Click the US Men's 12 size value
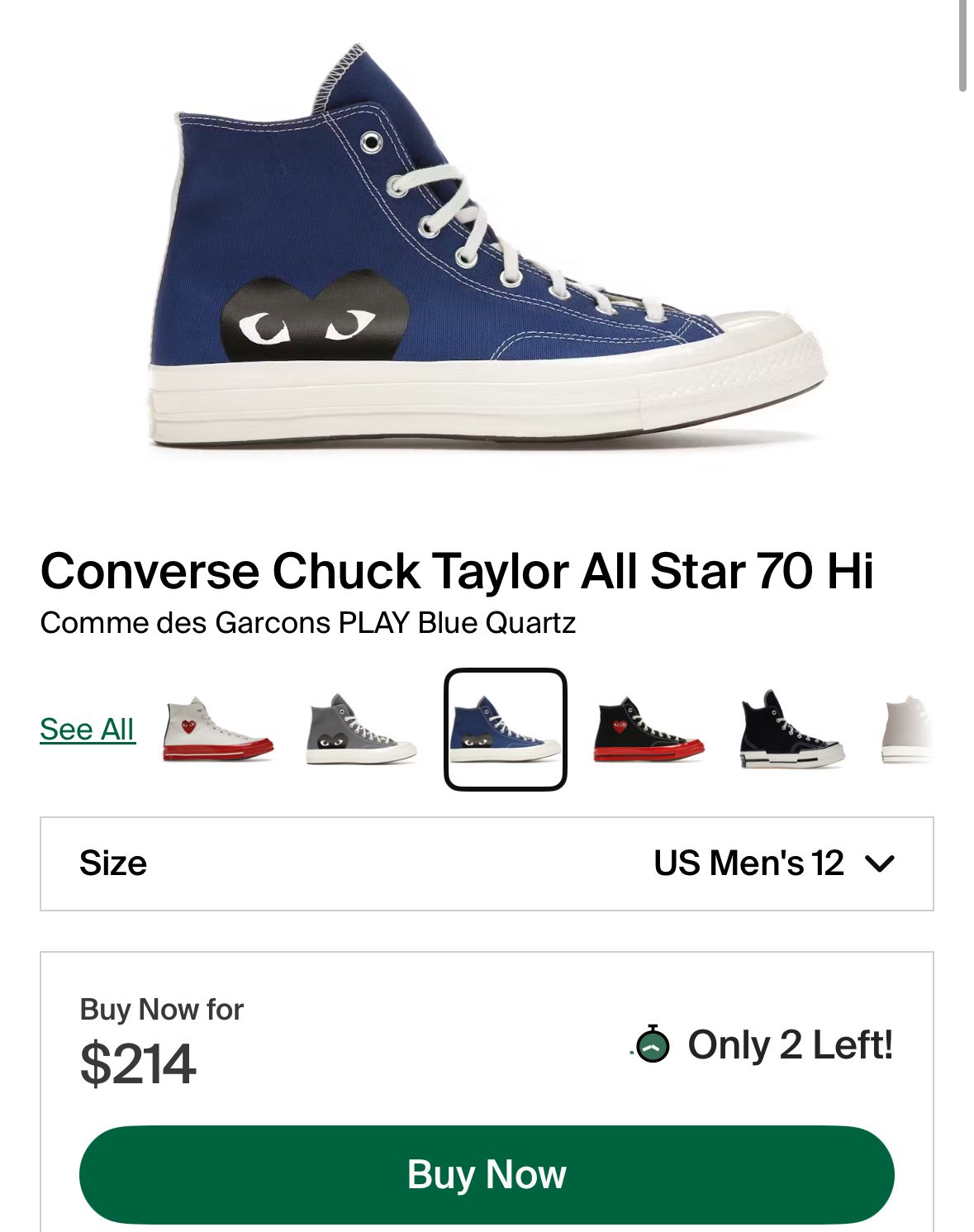This screenshot has width=974, height=1232. [x=748, y=863]
